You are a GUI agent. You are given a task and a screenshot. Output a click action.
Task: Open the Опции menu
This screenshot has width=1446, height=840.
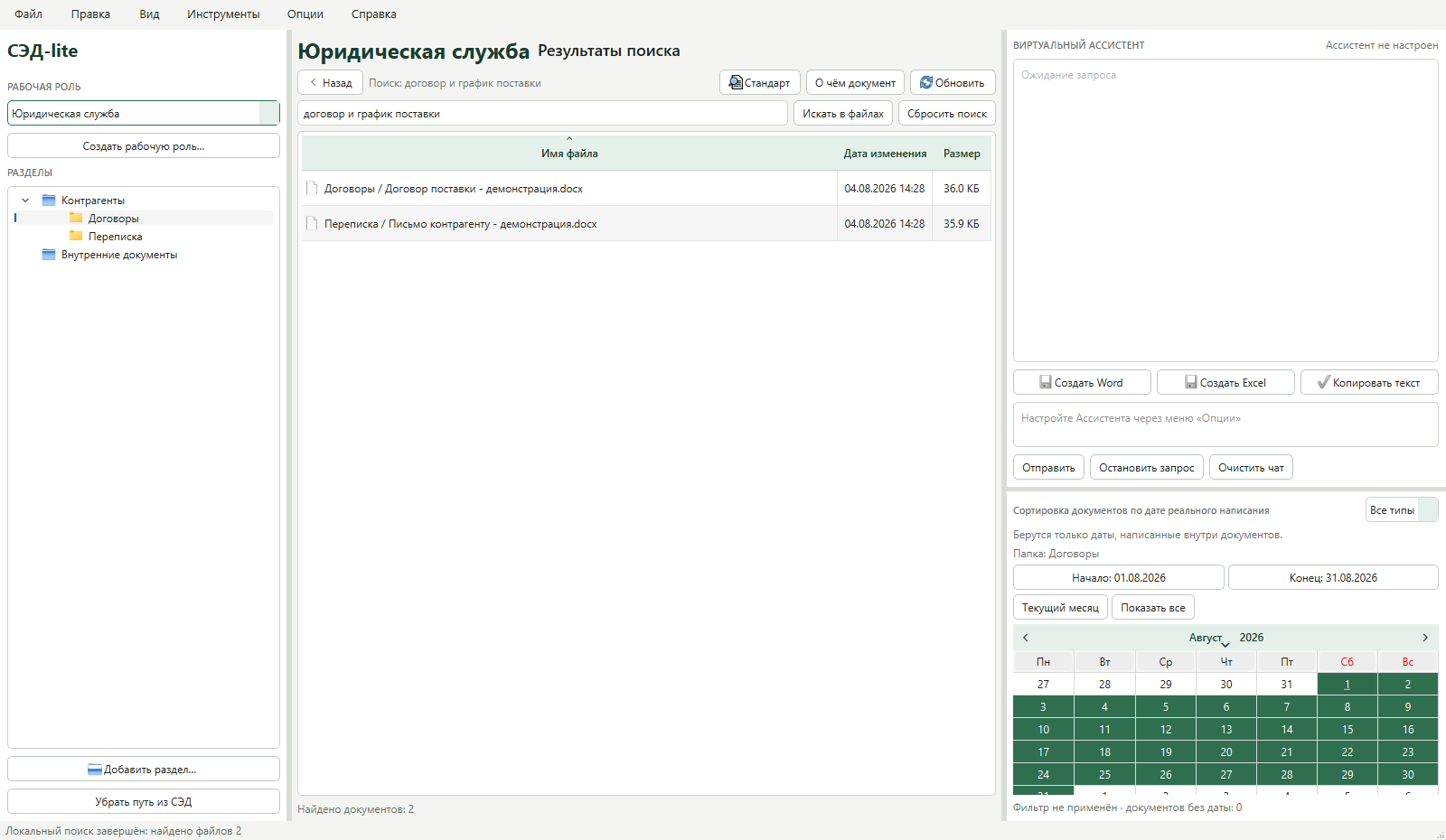(x=305, y=14)
